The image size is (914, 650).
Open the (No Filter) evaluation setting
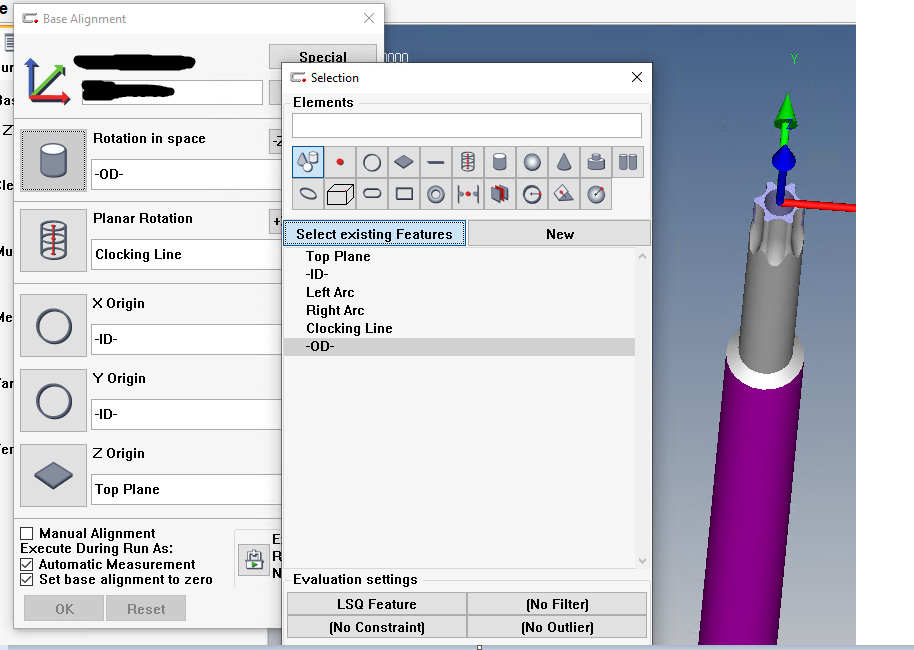click(x=557, y=604)
